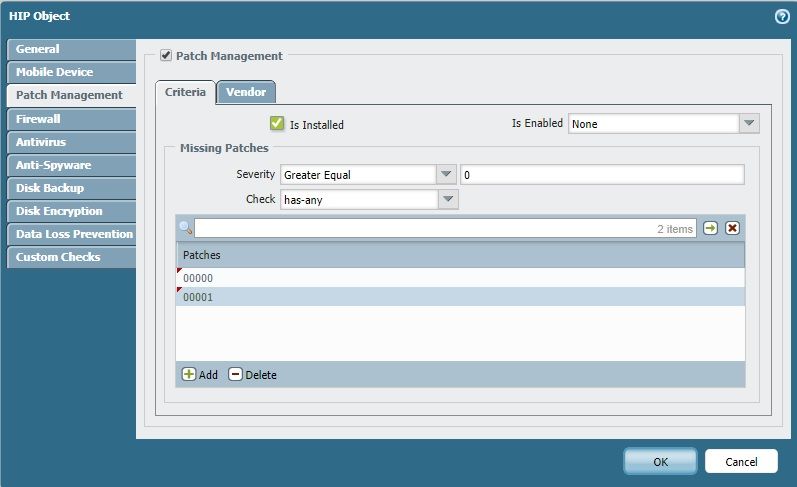This screenshot has height=487, width=797.
Task: Open the Custom Checks side tab
Action: click(72, 257)
